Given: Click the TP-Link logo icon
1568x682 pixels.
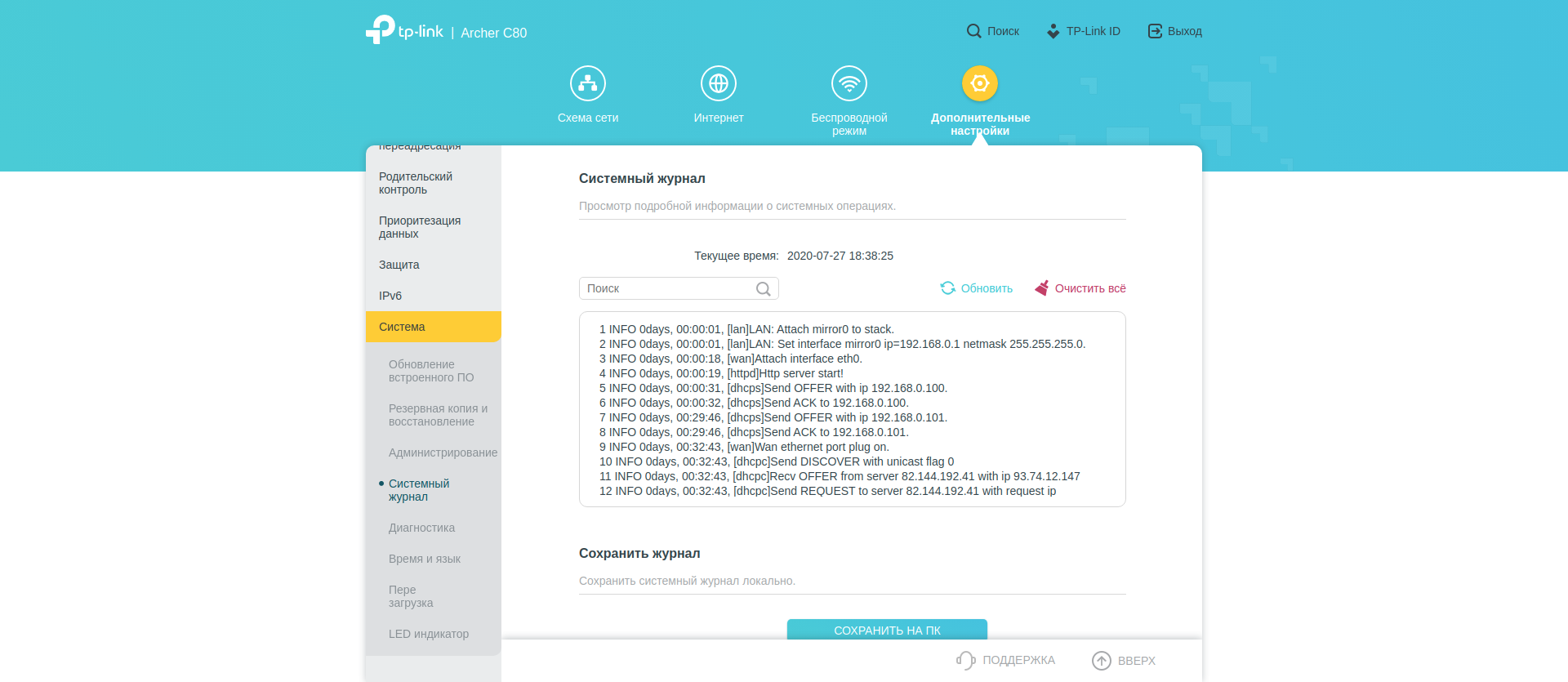Looking at the screenshot, I should point(381,30).
